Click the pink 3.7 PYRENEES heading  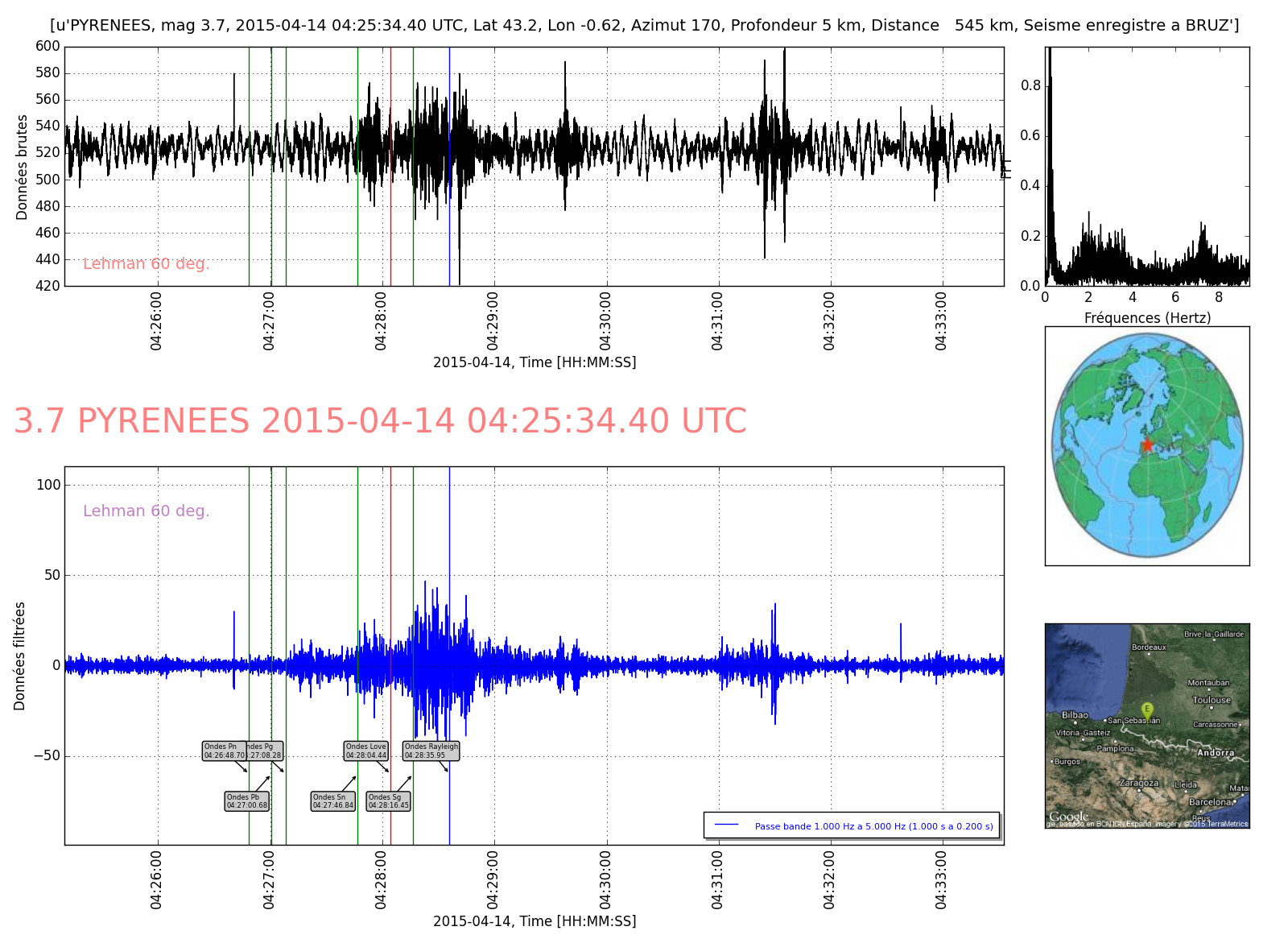pos(380,421)
